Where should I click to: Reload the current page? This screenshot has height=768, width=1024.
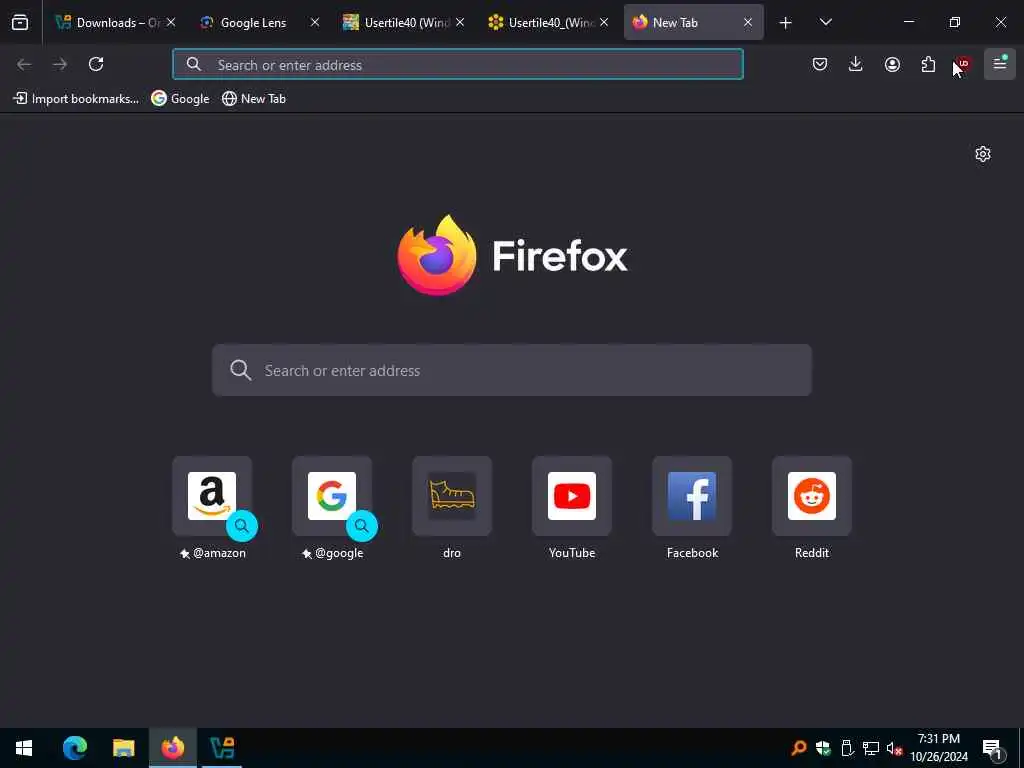tap(96, 64)
